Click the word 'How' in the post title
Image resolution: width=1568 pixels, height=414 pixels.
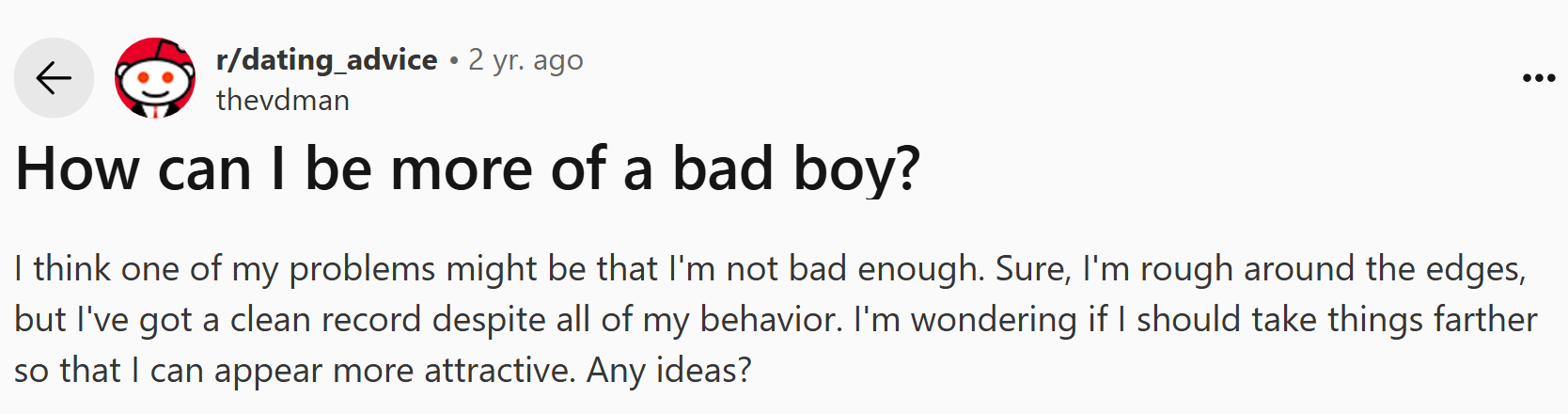point(77,169)
